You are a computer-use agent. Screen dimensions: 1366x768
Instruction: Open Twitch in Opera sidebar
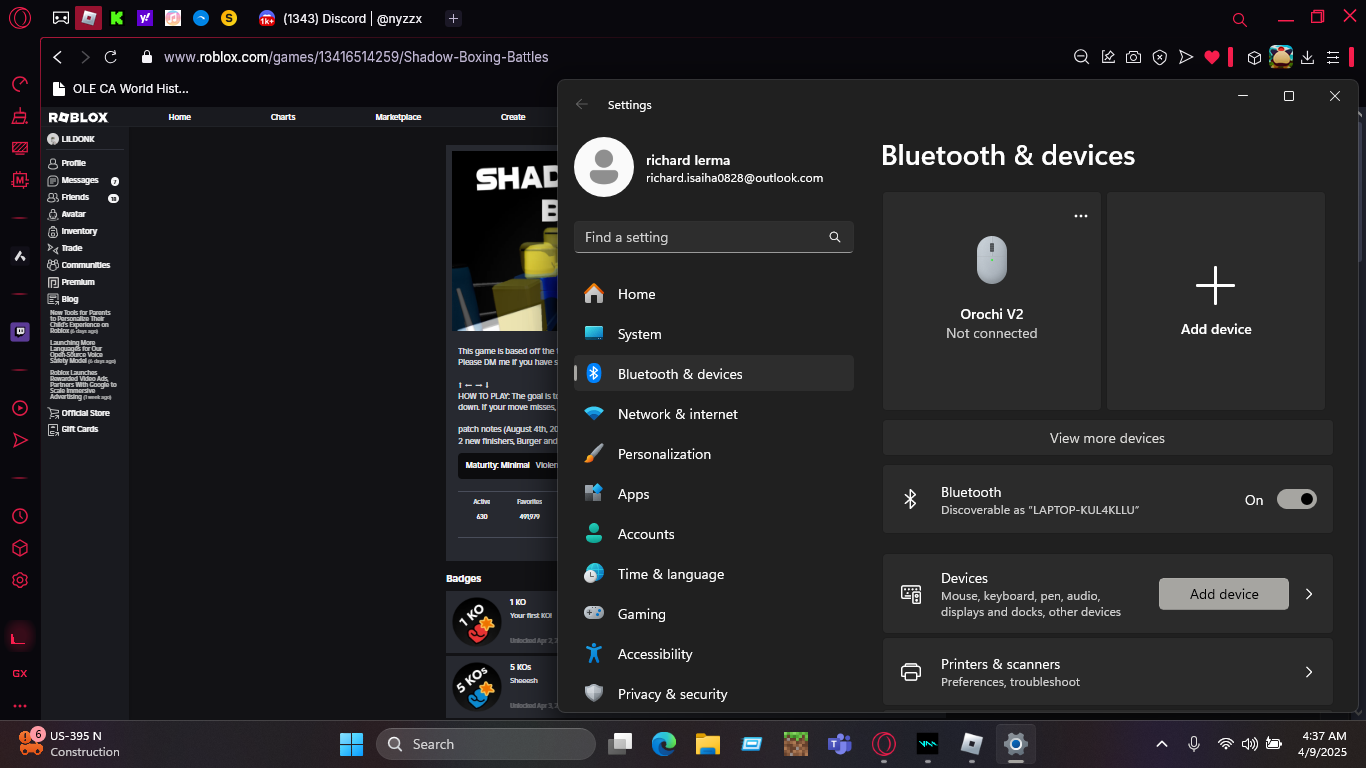click(19, 332)
